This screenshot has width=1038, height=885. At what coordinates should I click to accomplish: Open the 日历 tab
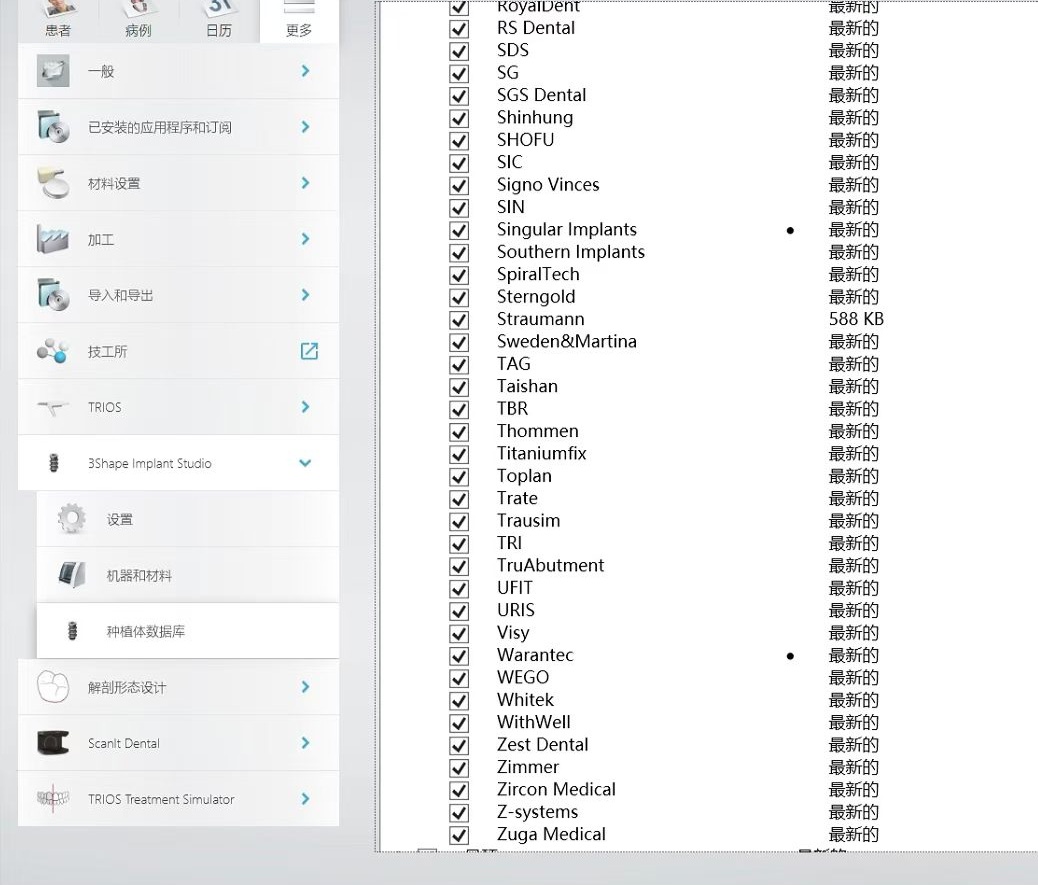218,21
